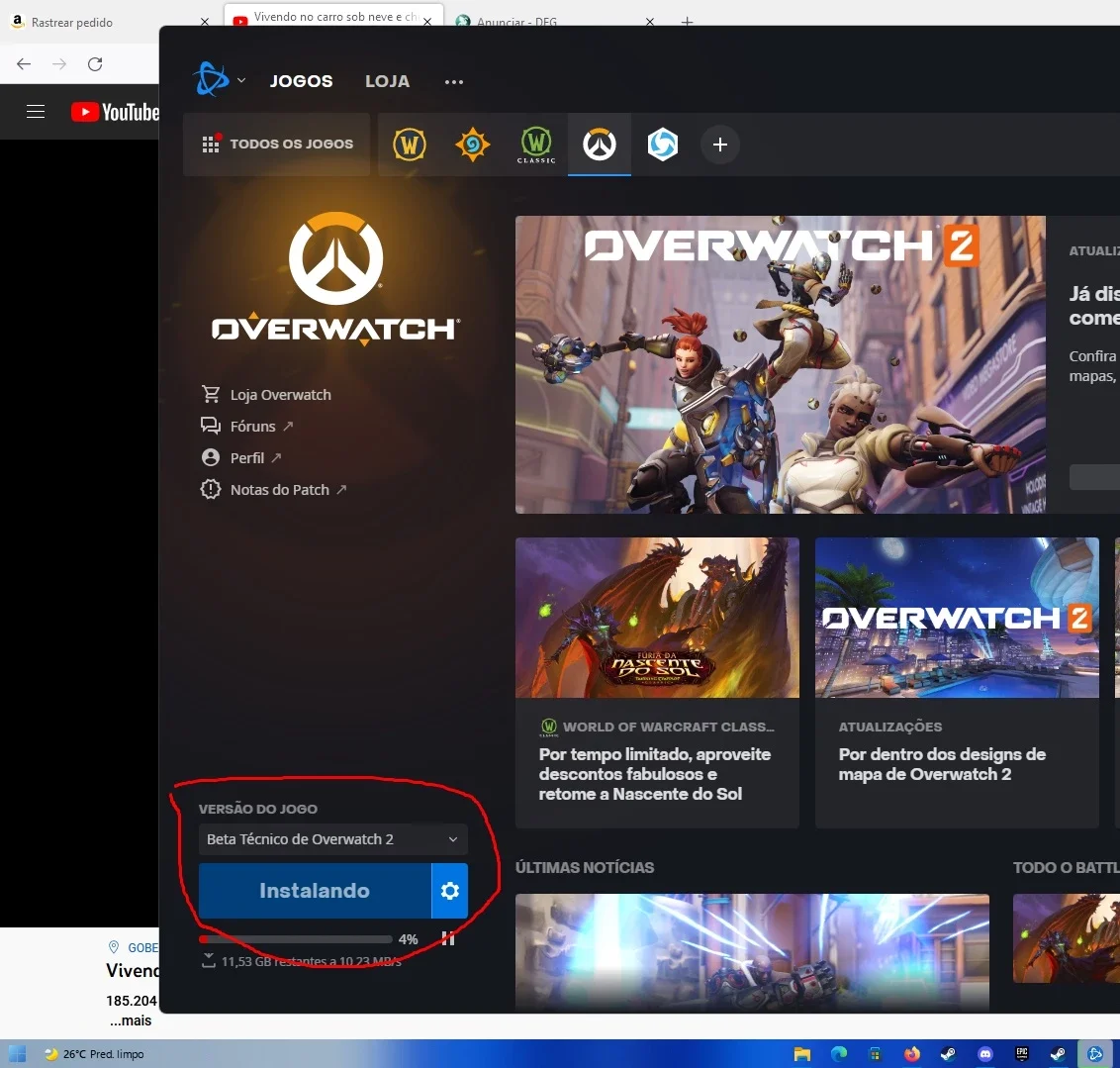Viewport: 1120px width, 1068px height.
Task: Click the ÚLTIMAS NOTÍCIAS heading
Action: click(585, 867)
